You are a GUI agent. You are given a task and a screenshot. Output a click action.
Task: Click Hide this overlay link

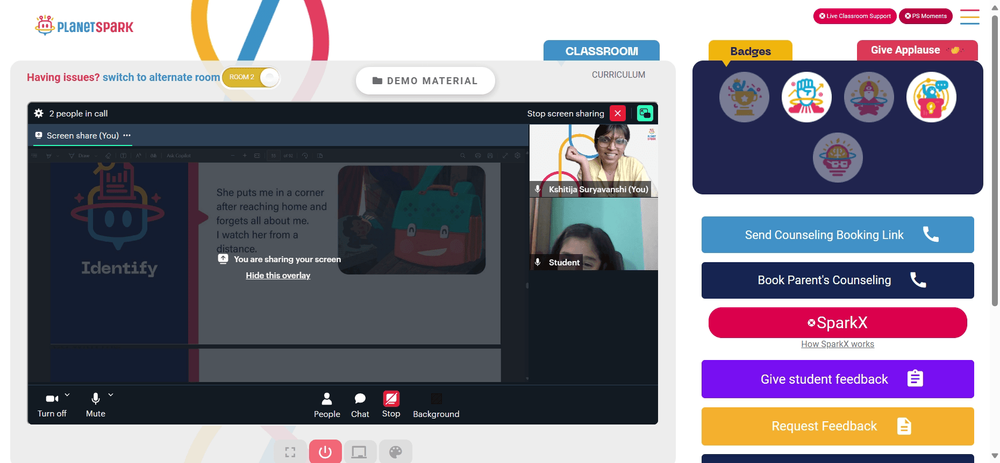(278, 276)
